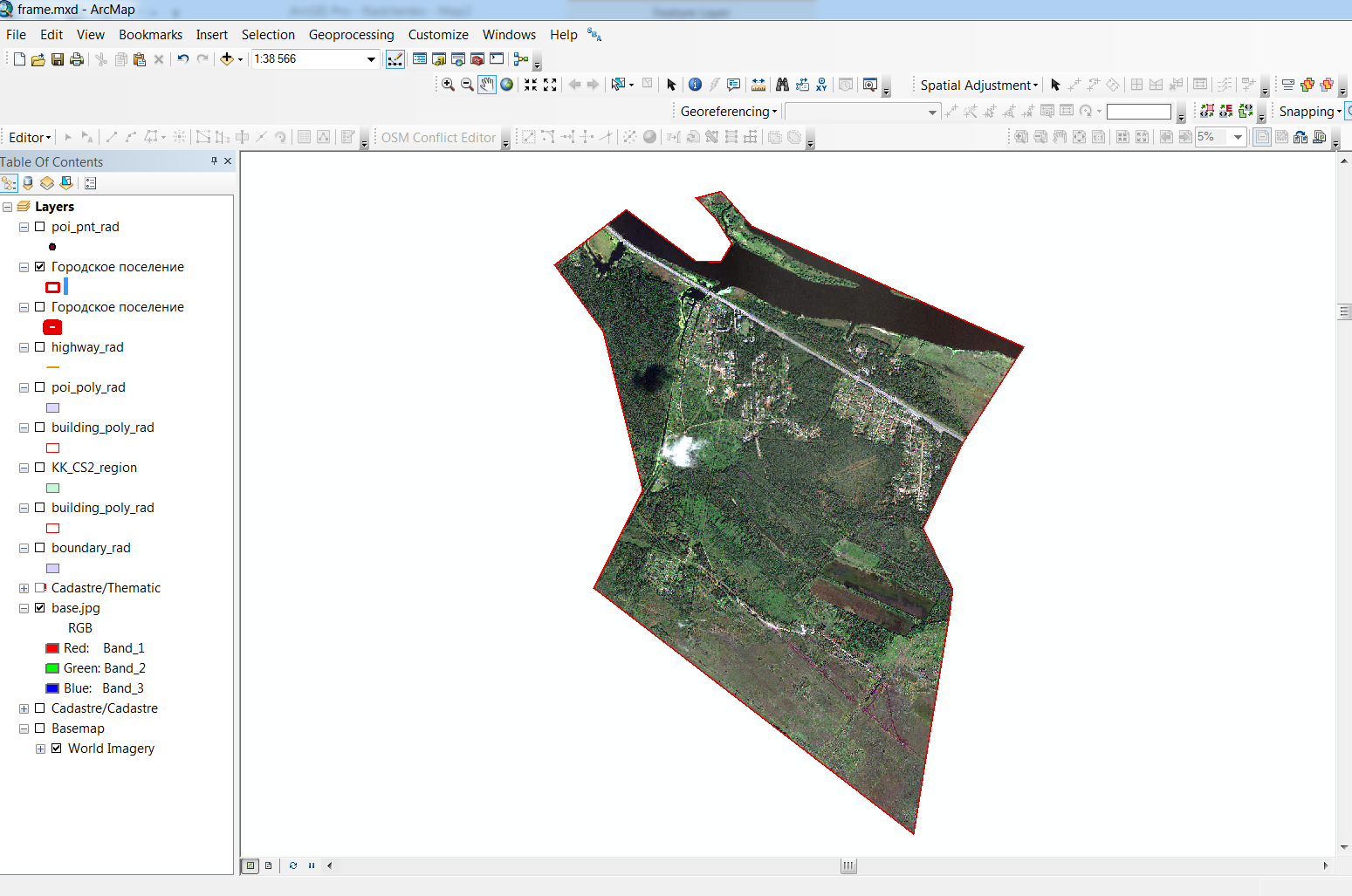Click the Add Data button

227,59
